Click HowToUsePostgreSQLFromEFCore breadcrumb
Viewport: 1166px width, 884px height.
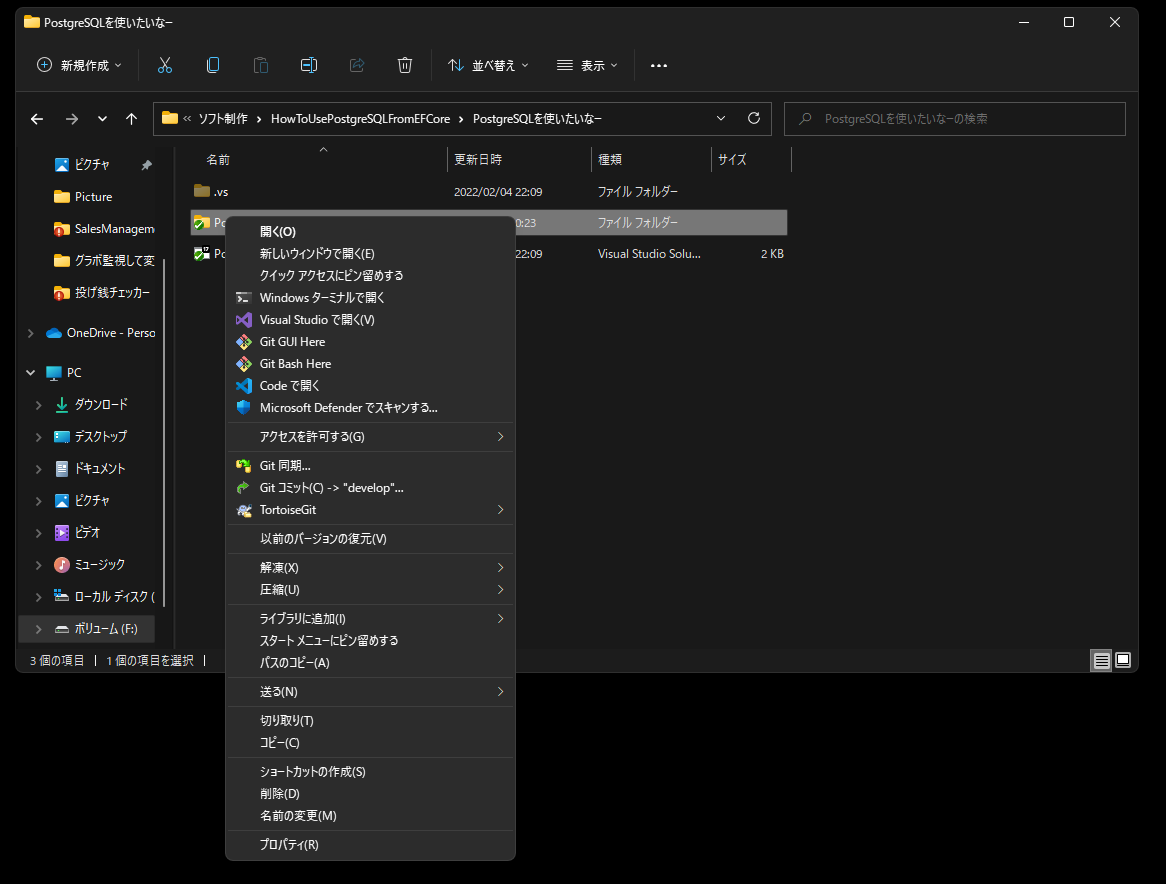tap(361, 119)
